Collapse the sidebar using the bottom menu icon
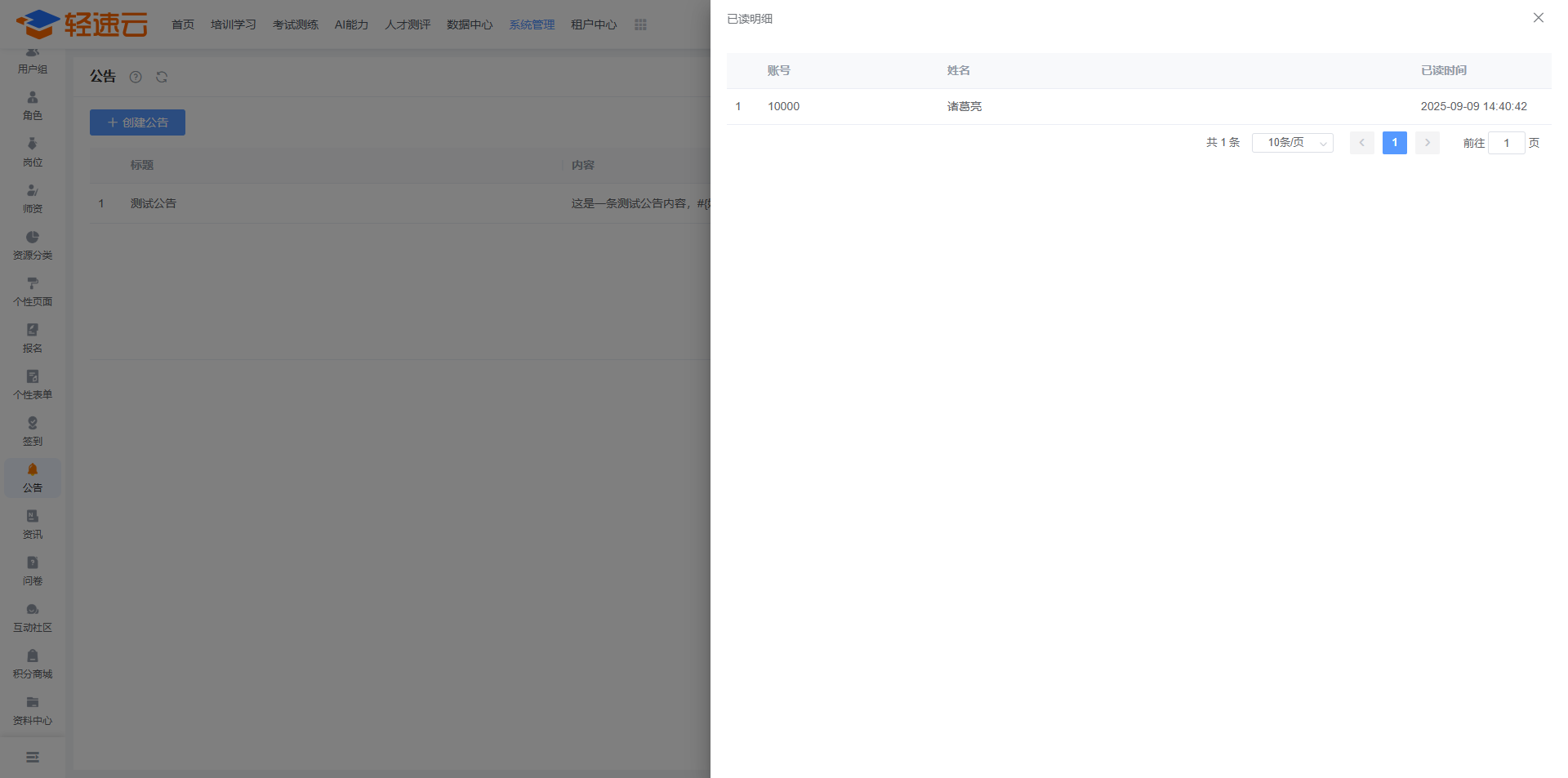The width and height of the screenshot is (1568, 778). tap(33, 757)
